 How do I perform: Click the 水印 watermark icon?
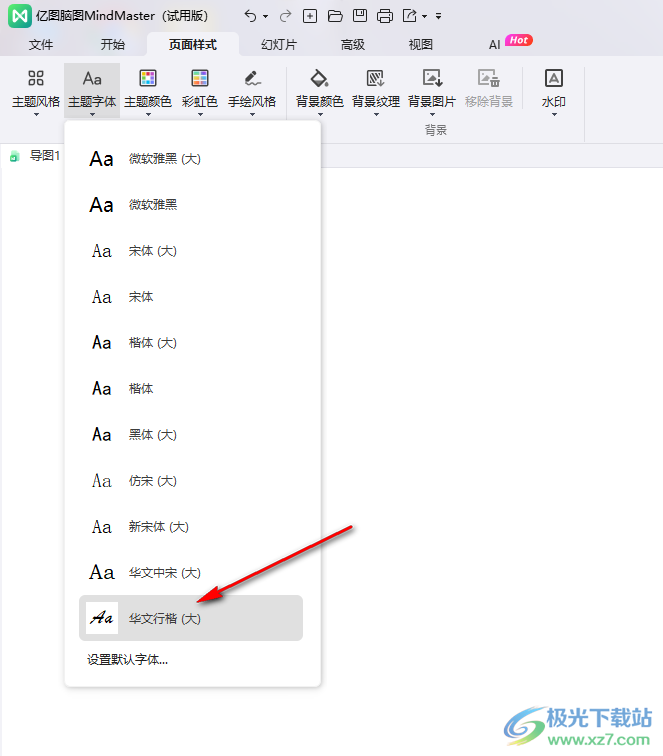[x=554, y=78]
